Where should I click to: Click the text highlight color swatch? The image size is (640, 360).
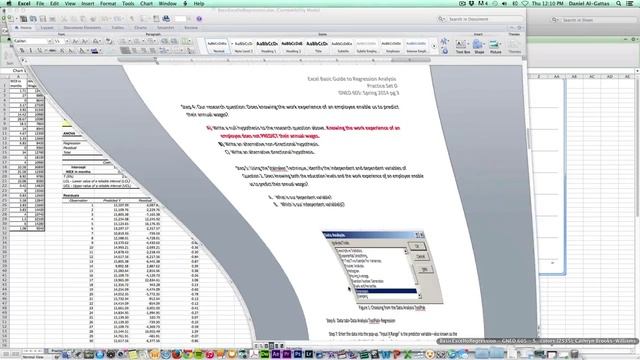(94, 51)
